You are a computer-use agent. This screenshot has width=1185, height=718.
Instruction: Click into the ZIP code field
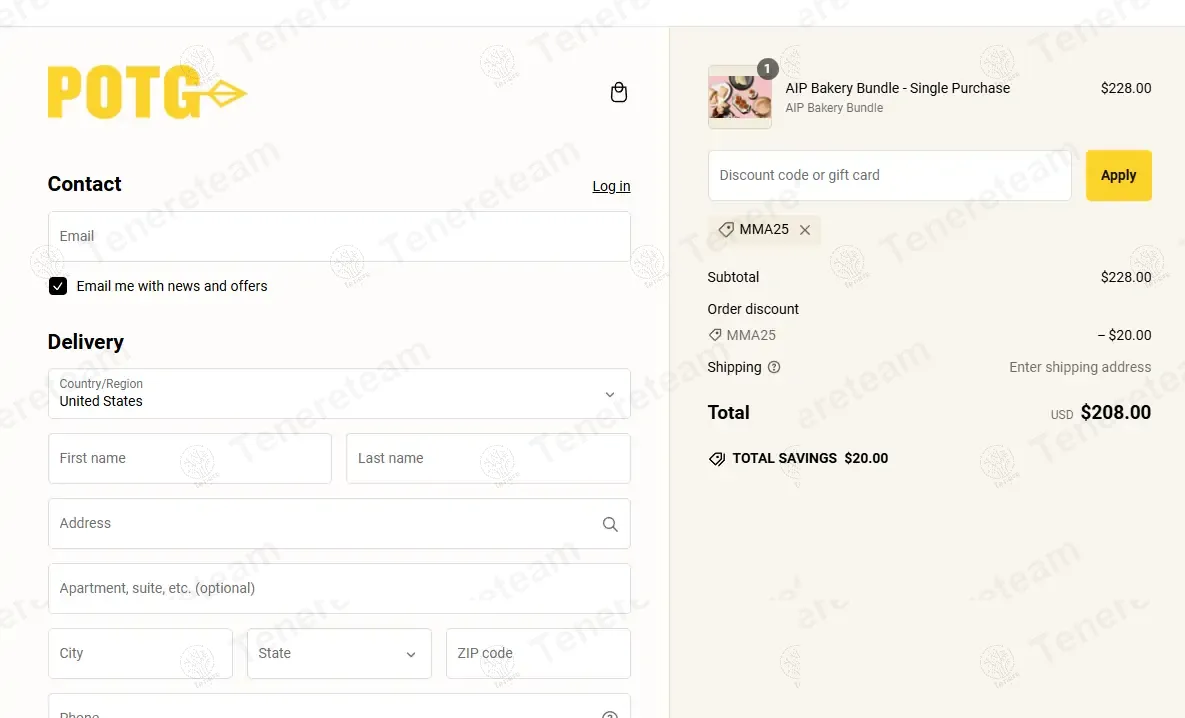point(537,654)
